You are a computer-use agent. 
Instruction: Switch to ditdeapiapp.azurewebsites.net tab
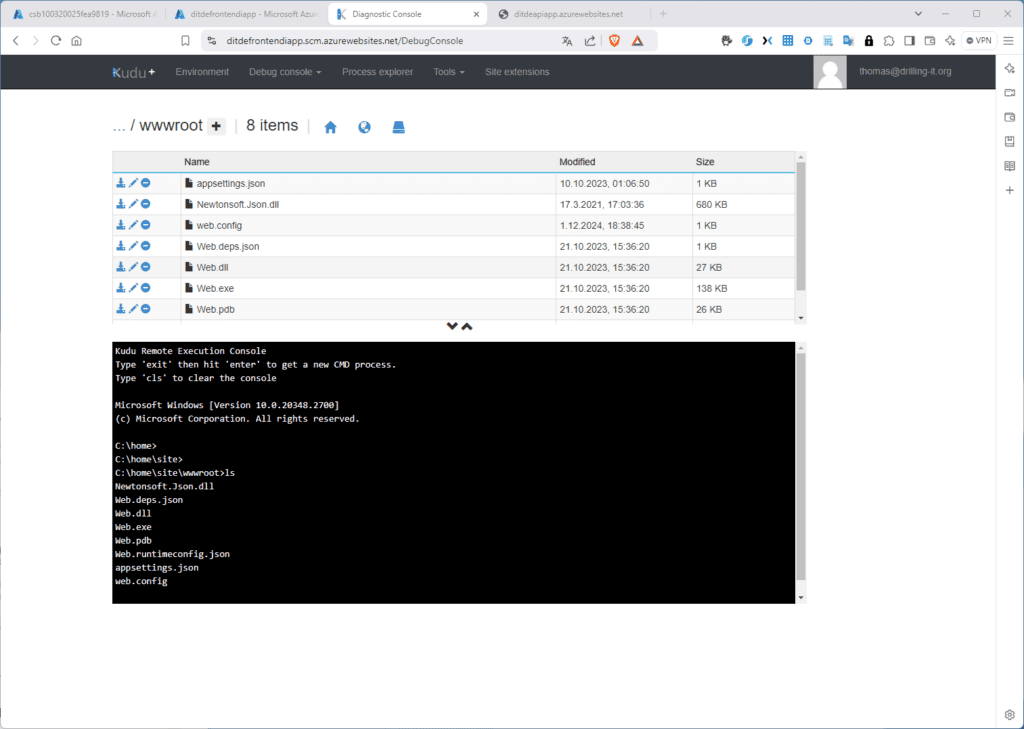coord(568,14)
